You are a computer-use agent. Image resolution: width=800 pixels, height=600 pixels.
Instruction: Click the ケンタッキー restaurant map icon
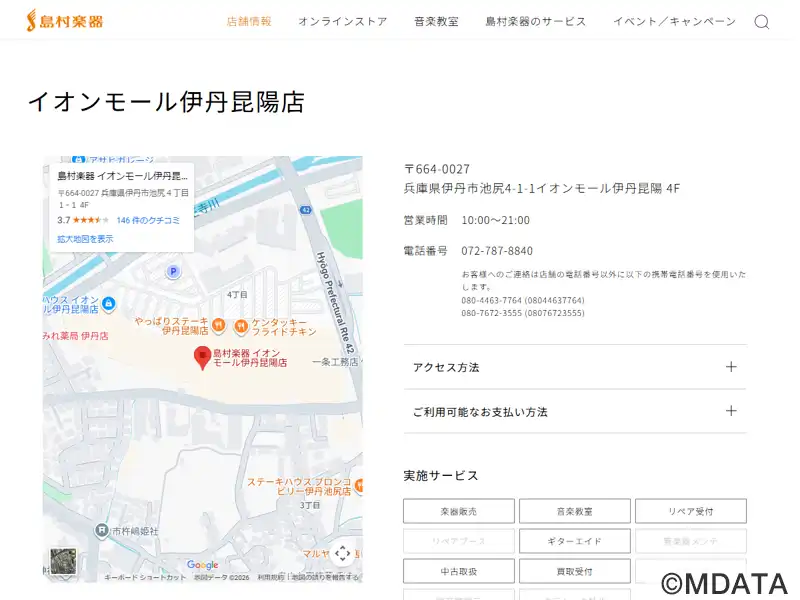tap(241, 326)
